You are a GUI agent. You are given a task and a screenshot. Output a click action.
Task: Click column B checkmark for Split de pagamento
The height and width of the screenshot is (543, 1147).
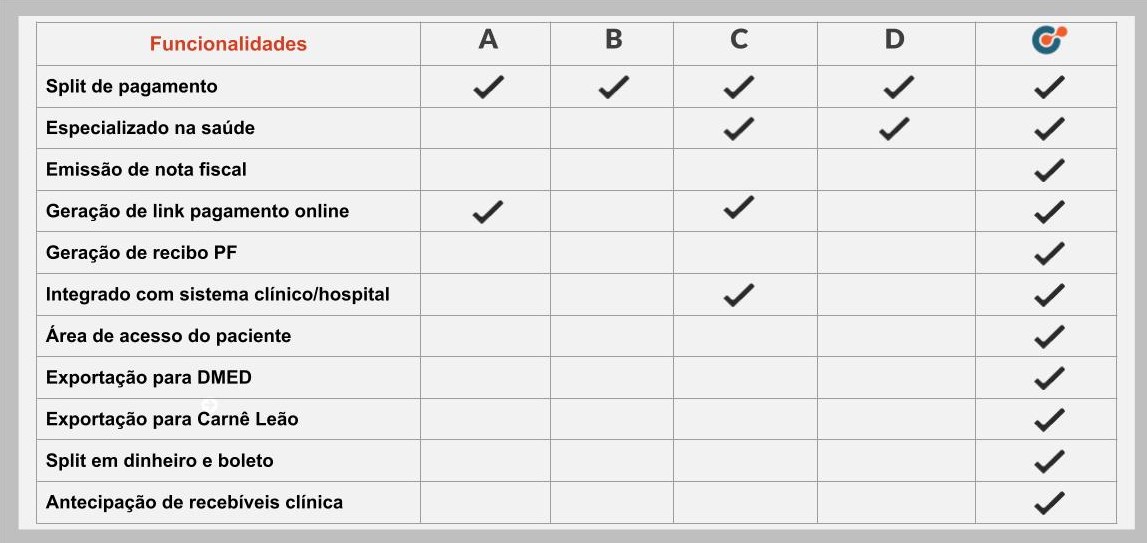click(613, 87)
